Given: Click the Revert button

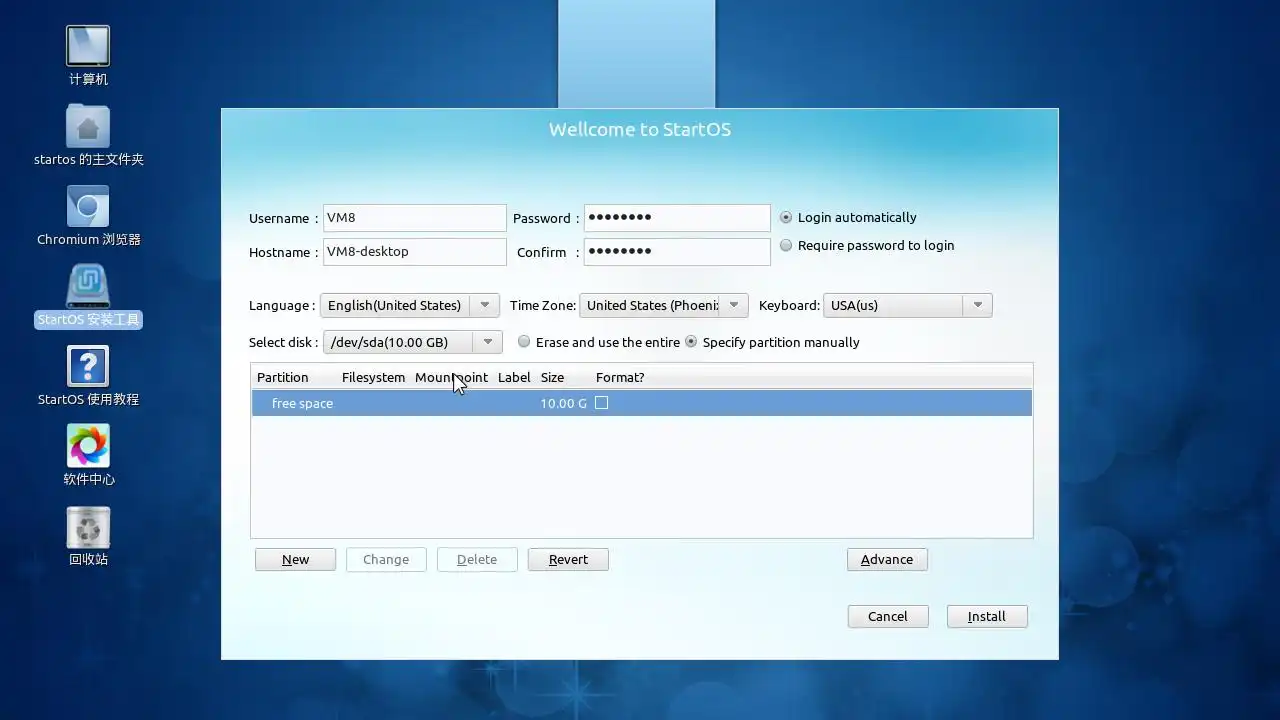Looking at the screenshot, I should click(568, 559).
